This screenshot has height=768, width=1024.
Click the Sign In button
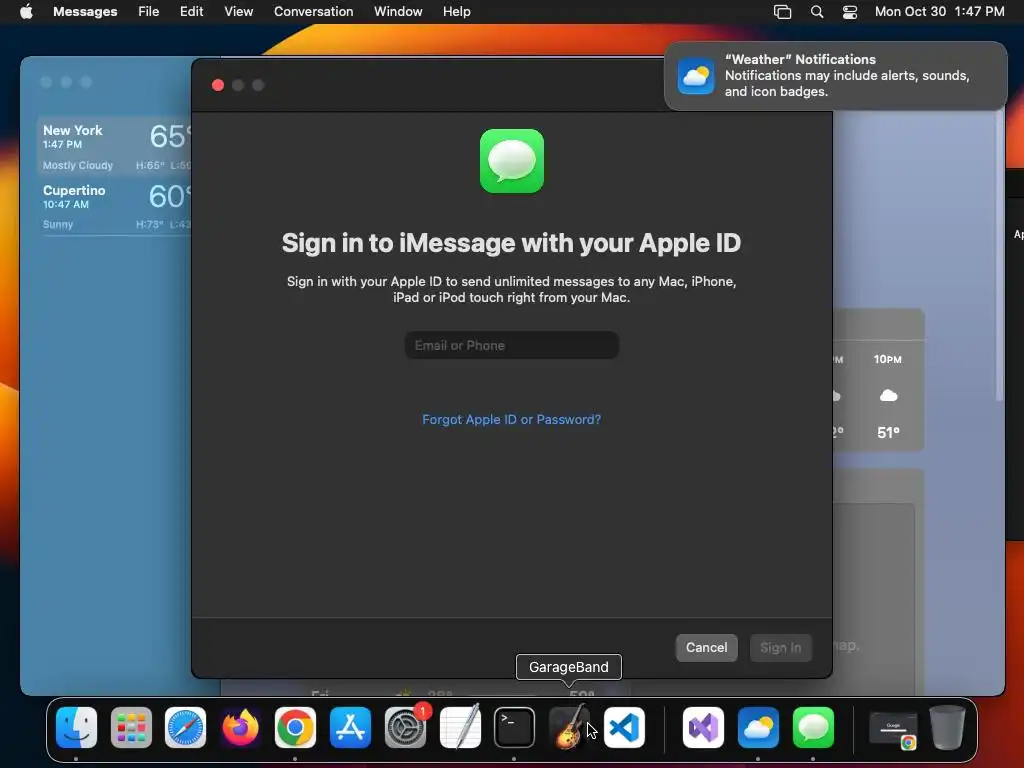(x=780, y=647)
